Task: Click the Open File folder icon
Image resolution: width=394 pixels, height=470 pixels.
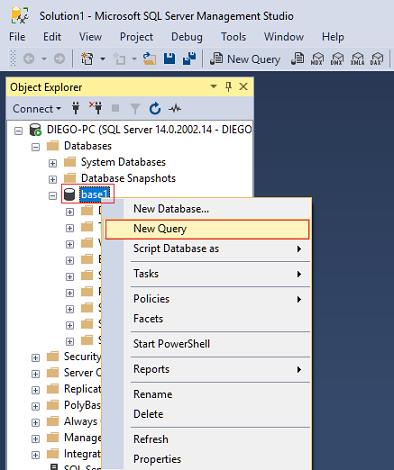Action: (x=149, y=59)
